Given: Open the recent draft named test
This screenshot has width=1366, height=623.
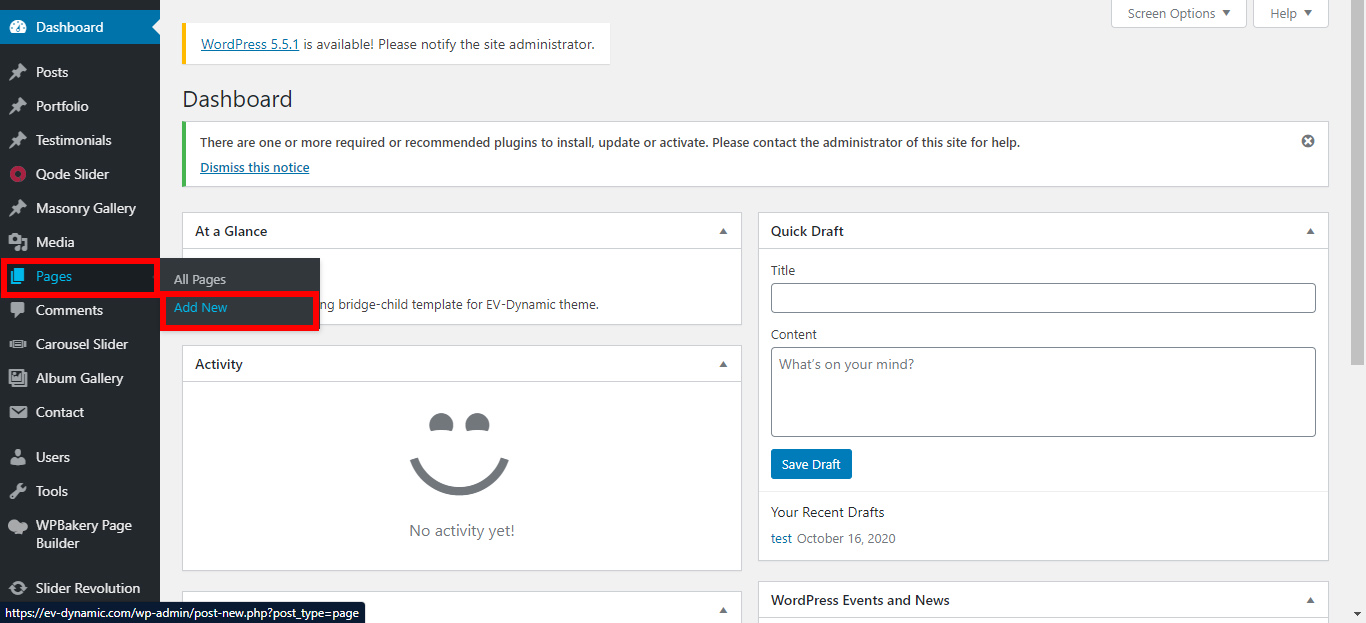Looking at the screenshot, I should 781,538.
